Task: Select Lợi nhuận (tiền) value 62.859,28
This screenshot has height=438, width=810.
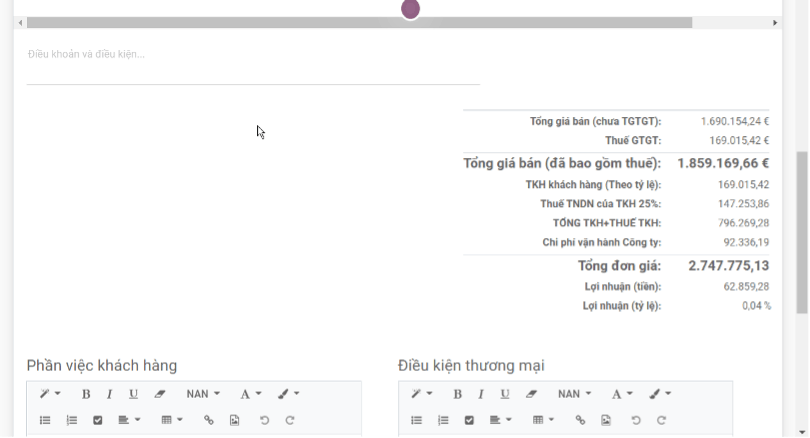Action: coord(746,287)
